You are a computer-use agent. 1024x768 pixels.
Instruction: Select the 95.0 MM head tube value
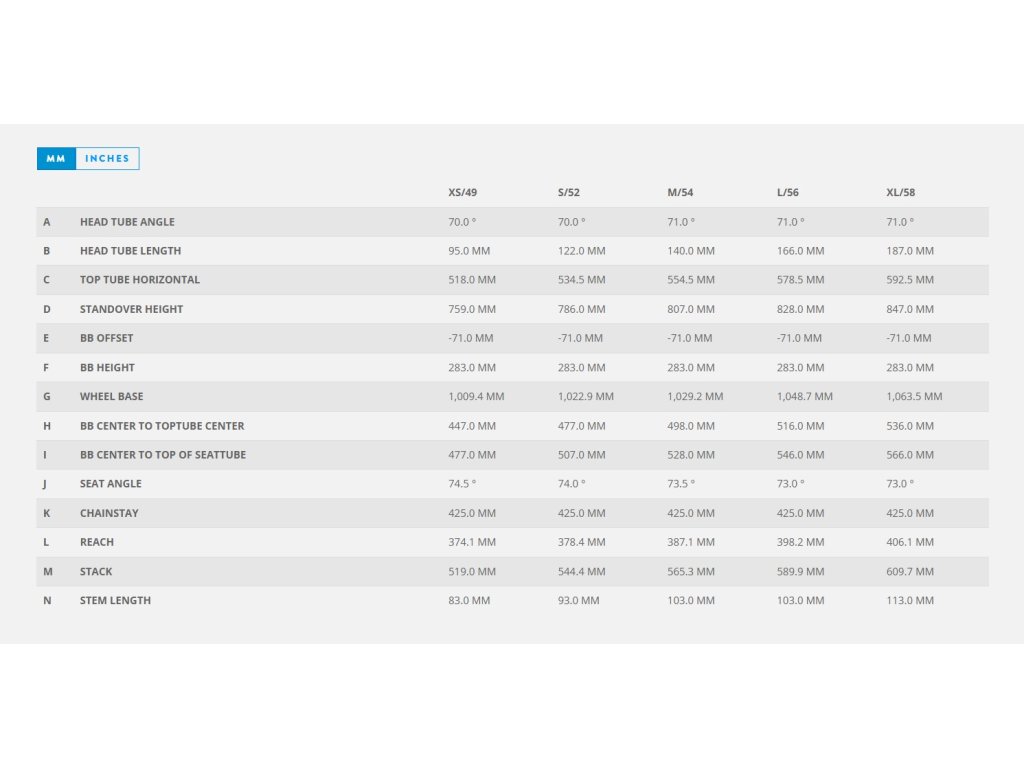[x=469, y=251]
